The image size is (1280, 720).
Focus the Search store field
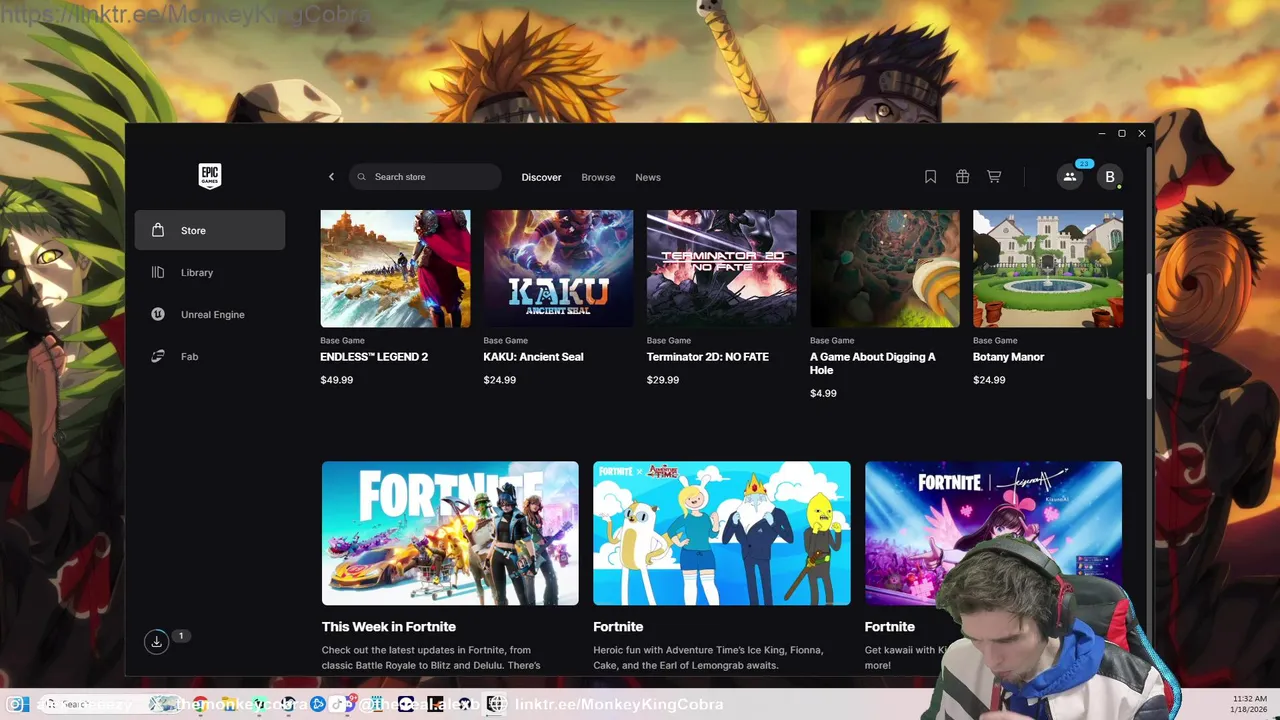tap(425, 177)
